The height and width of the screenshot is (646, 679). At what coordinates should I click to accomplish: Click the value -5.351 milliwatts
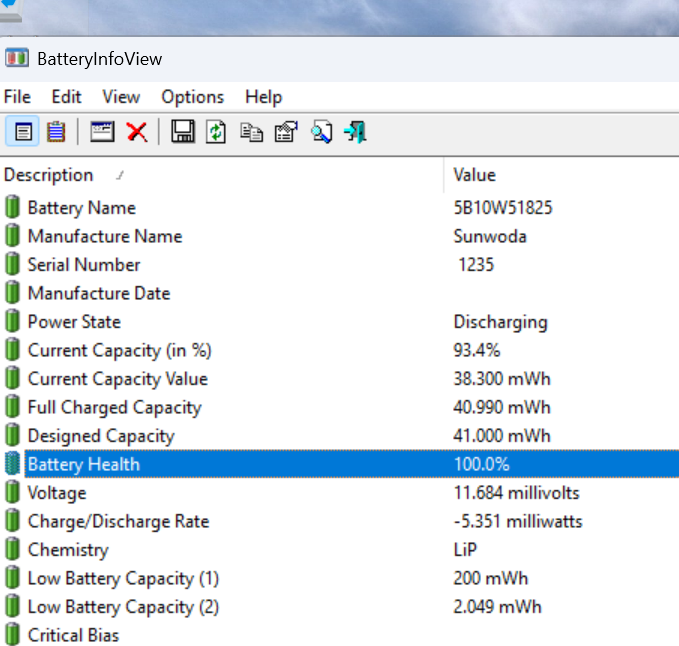pyautogui.click(x=518, y=521)
